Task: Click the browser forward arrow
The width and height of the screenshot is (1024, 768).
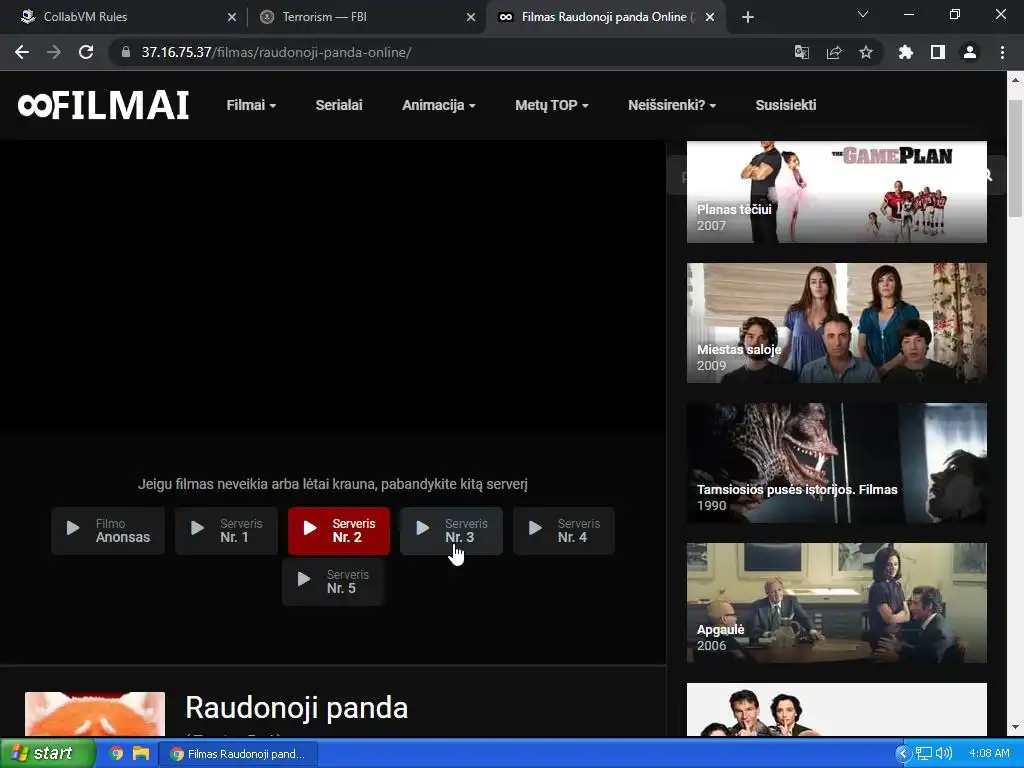Action: tap(54, 52)
